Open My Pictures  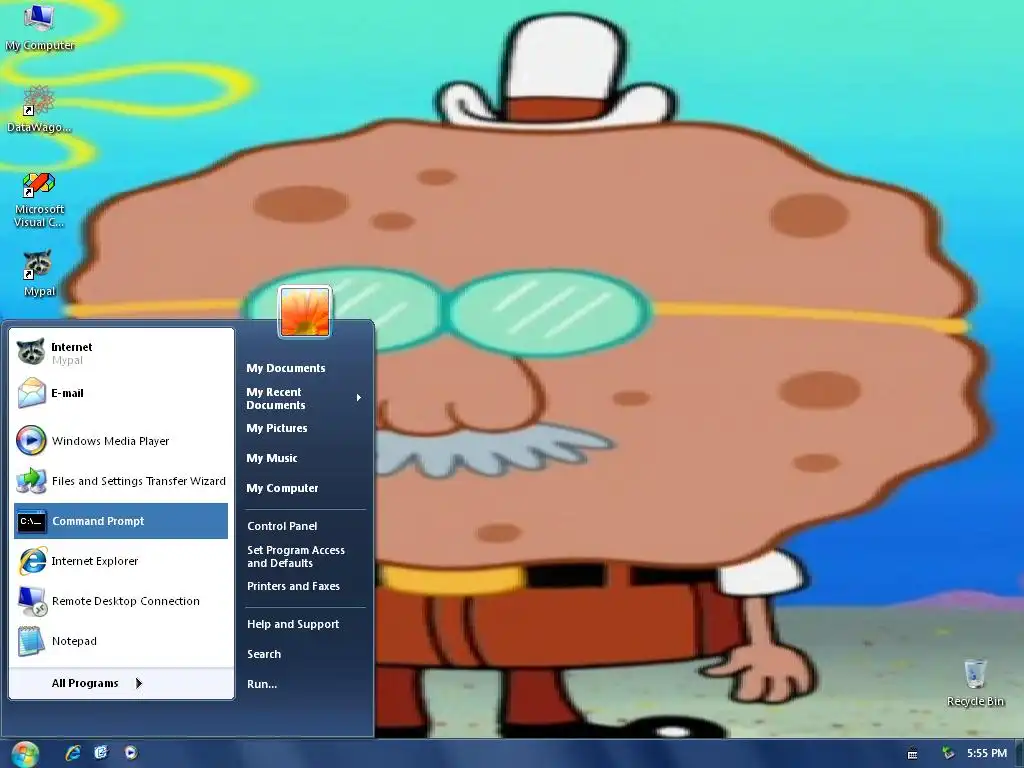[x=304, y=428]
